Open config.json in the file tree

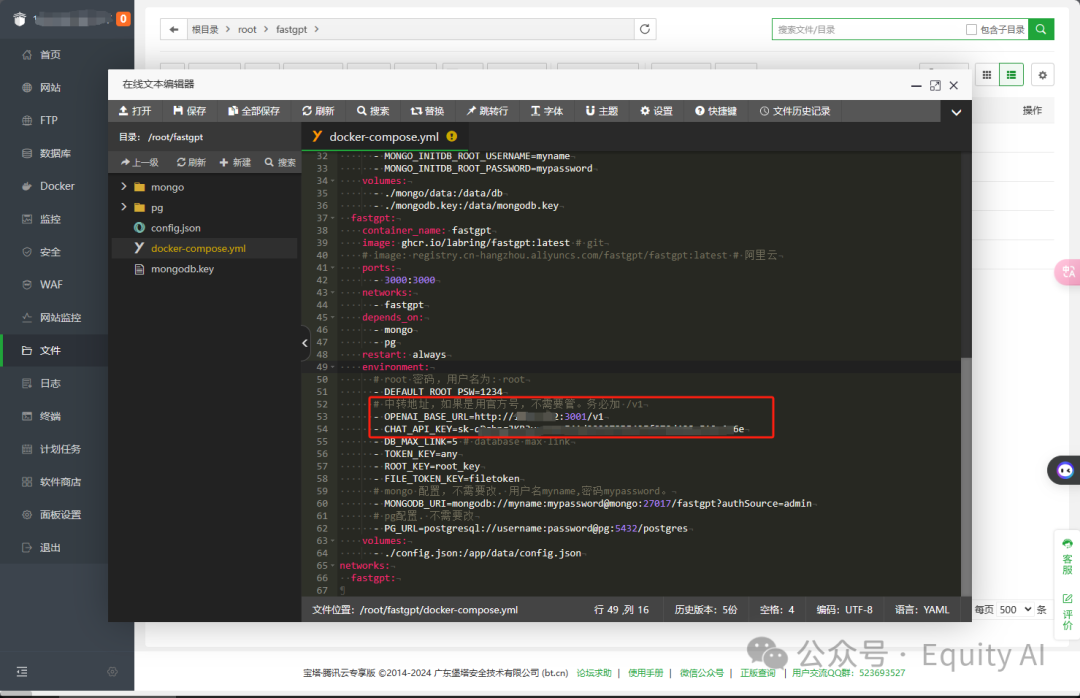pyautogui.click(x=175, y=228)
